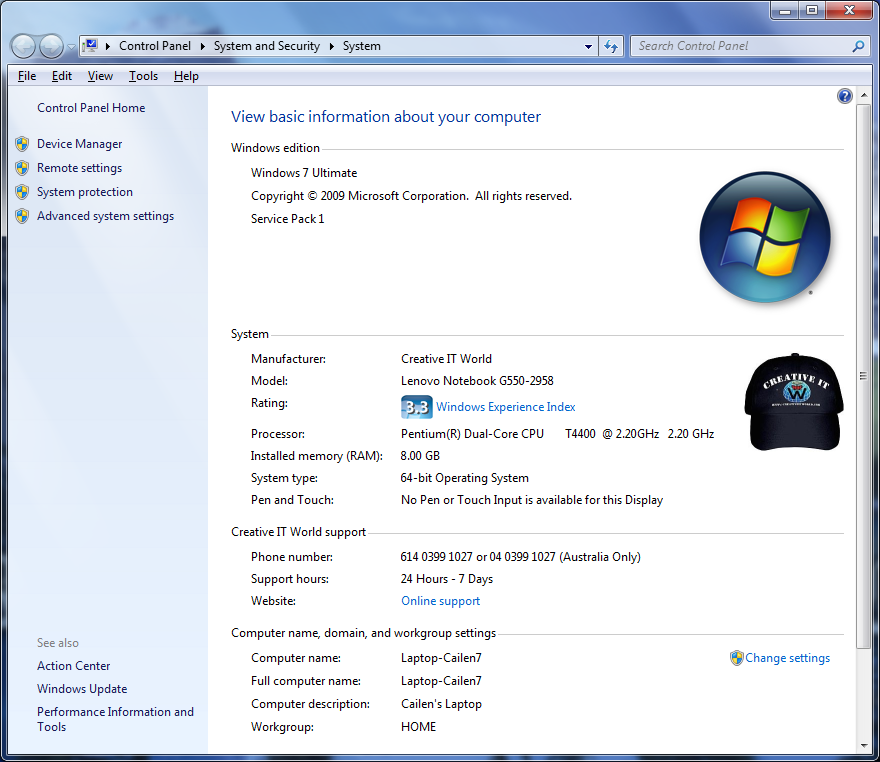The width and height of the screenshot is (880, 762).
Task: Open the Help menu
Action: 186,76
